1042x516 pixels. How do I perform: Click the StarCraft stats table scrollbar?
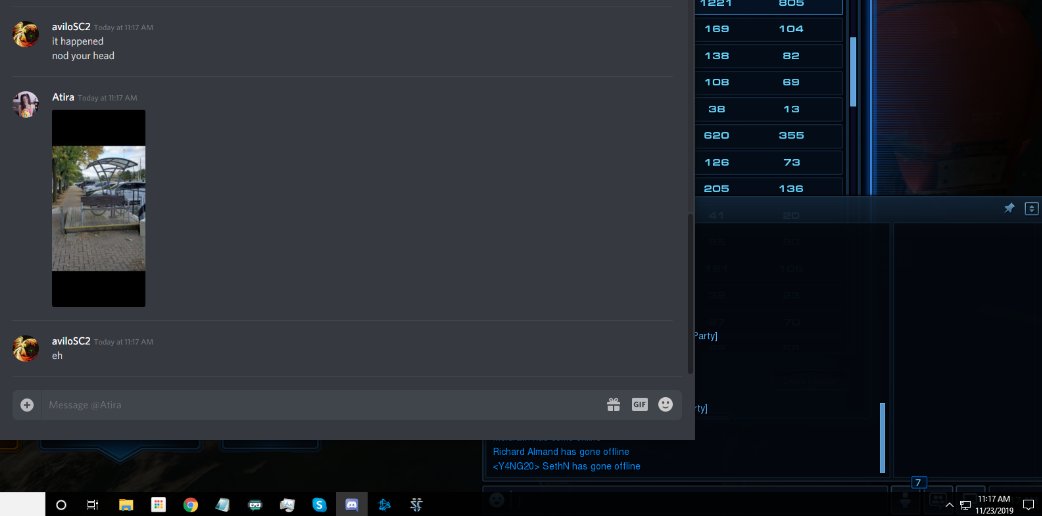tap(853, 71)
